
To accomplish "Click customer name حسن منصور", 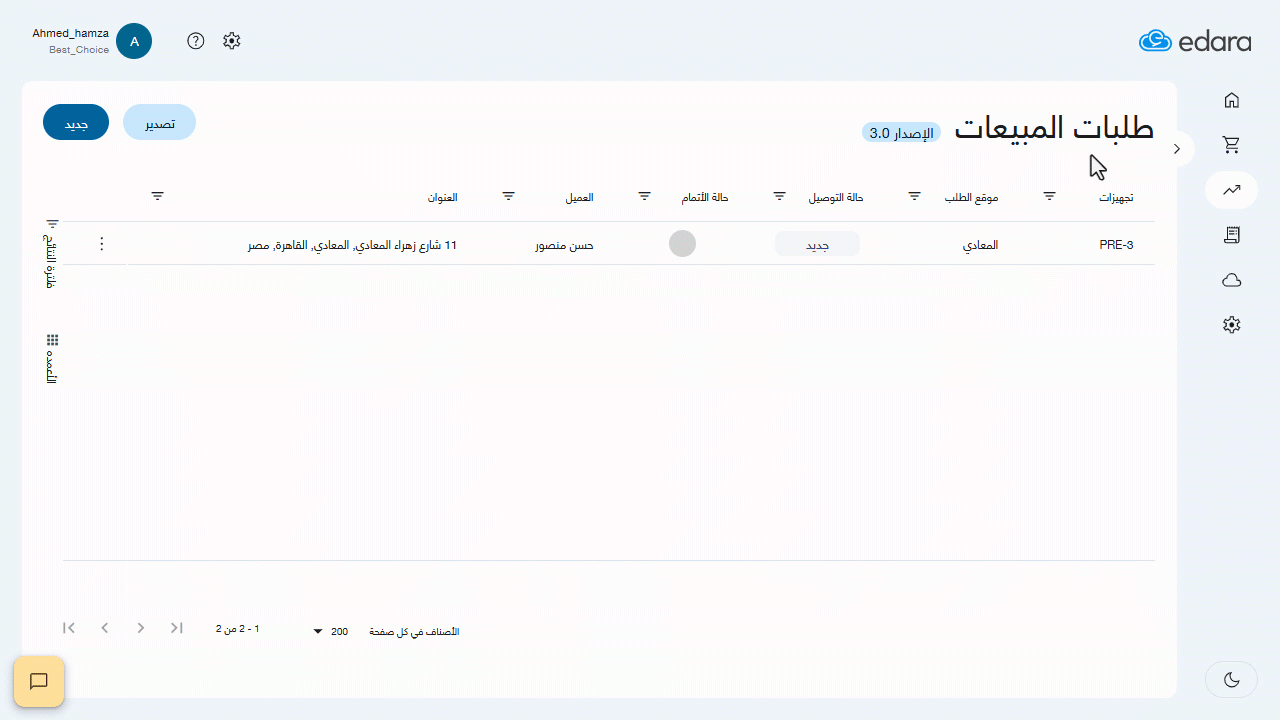I will click(x=564, y=245).
